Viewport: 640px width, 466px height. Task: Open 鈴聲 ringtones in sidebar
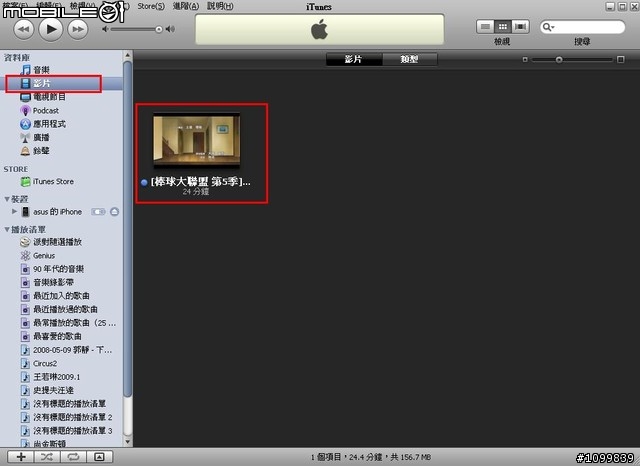(x=35, y=151)
